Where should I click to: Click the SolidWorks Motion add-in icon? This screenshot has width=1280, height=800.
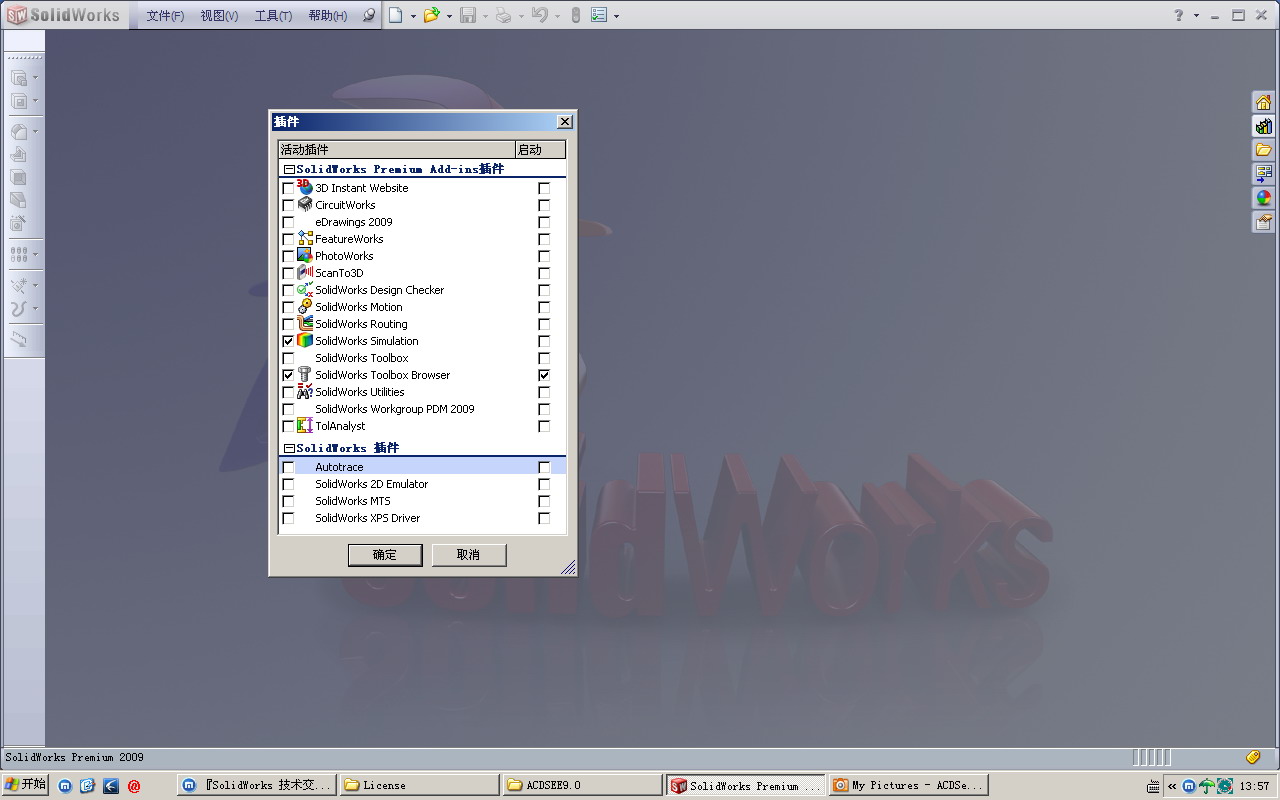(305, 307)
